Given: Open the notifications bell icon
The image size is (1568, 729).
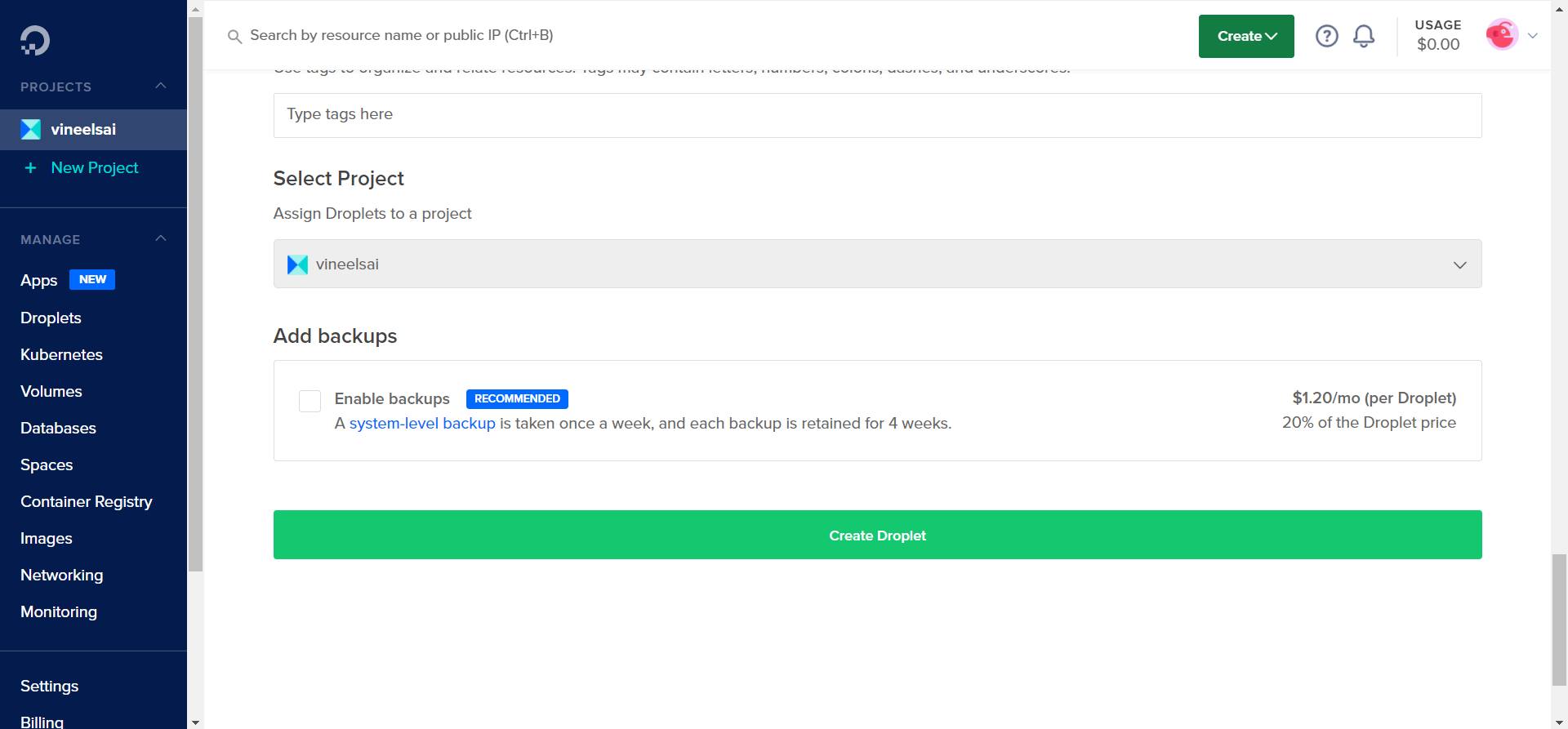Looking at the screenshot, I should click(x=1363, y=36).
